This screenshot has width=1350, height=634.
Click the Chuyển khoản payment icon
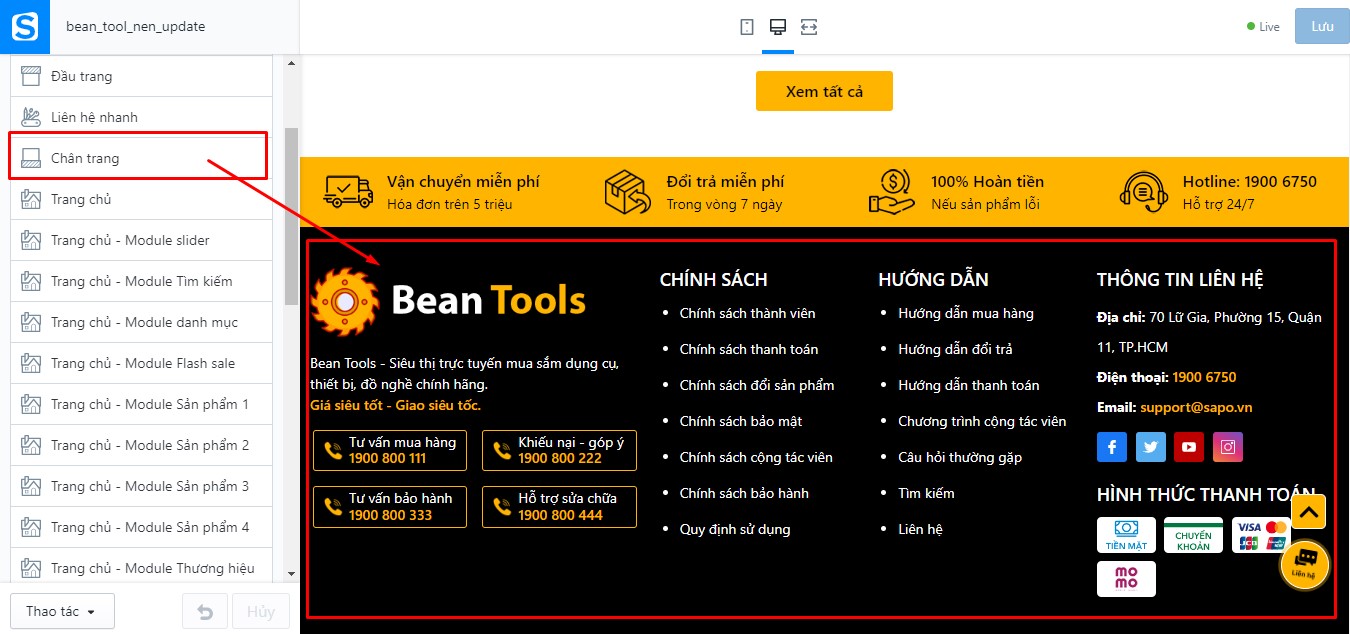coord(1193,535)
